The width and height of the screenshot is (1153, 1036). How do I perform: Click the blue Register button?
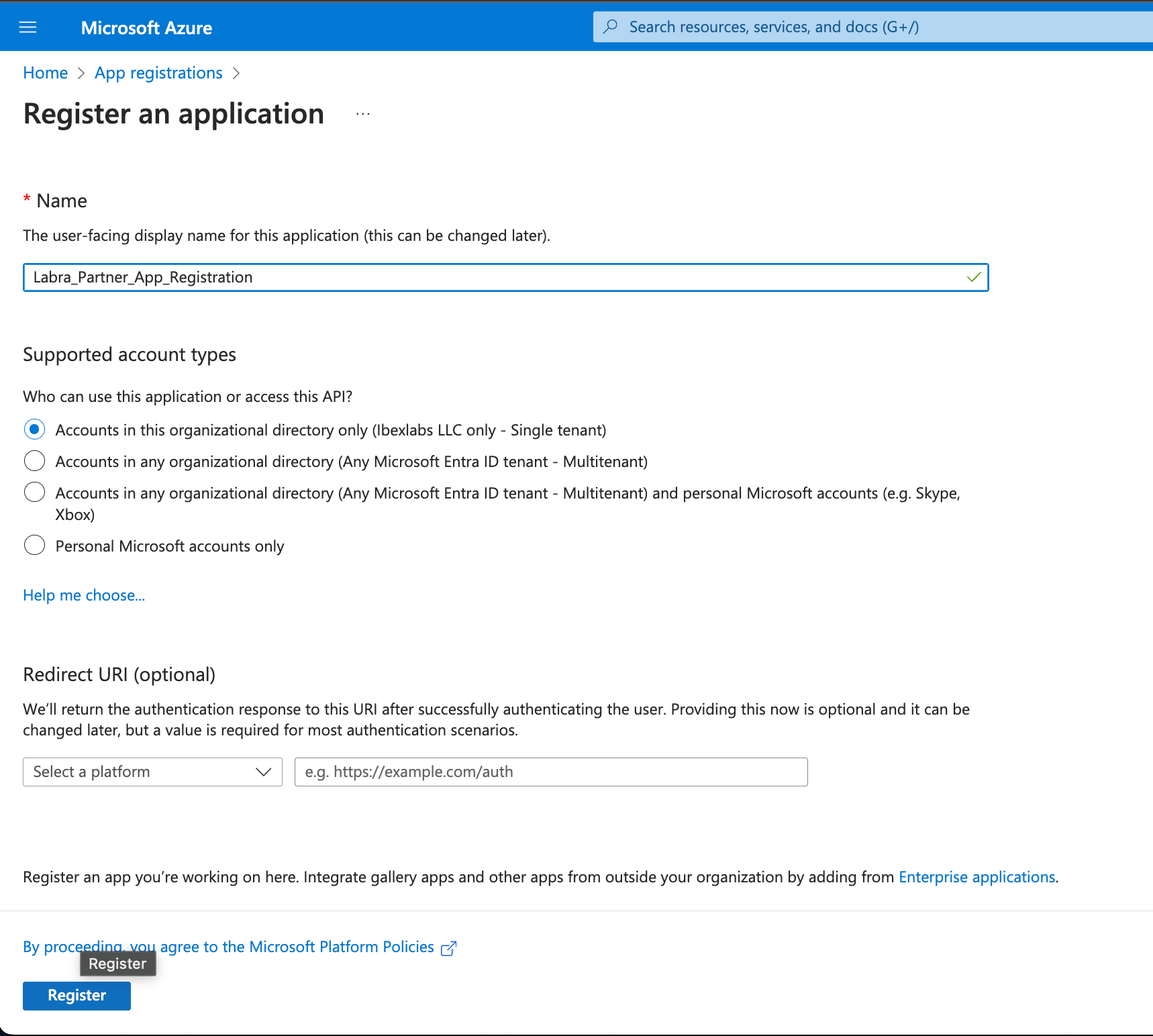coord(77,996)
